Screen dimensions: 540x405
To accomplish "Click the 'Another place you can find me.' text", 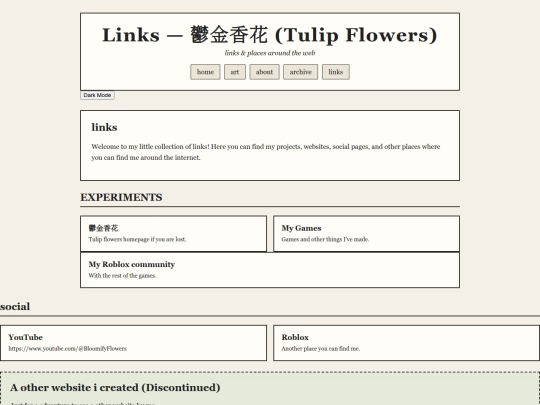I will [321, 349].
